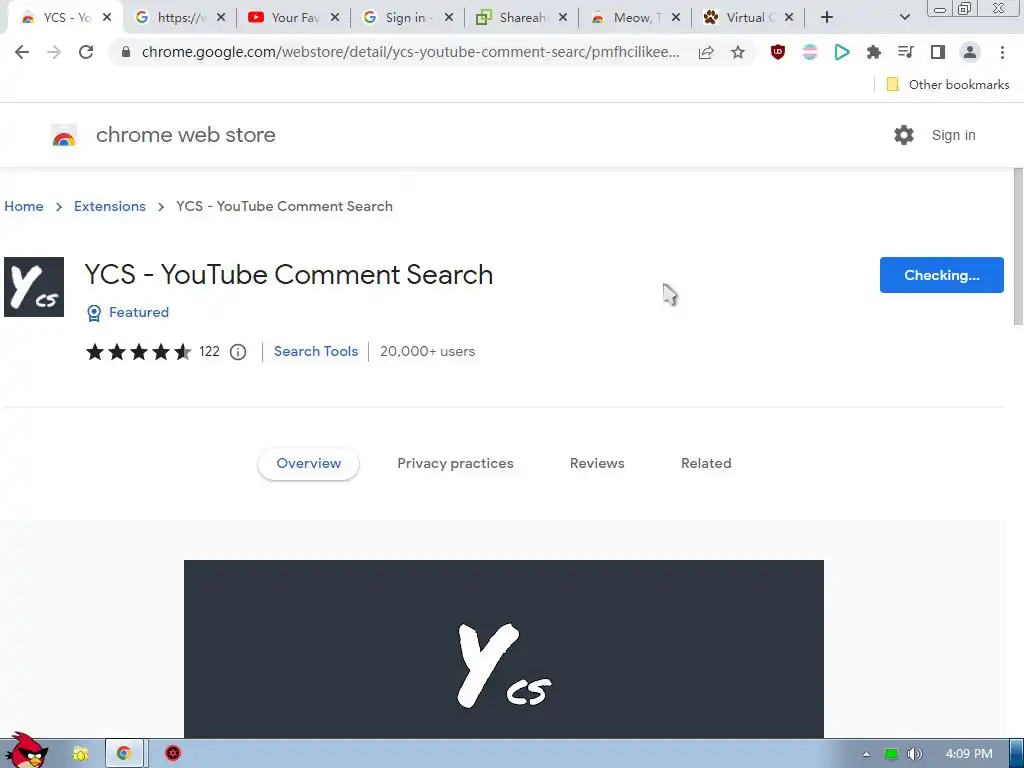Close the YouTube 'Your Fav' tab
This screenshot has height=768, width=1024.
(x=335, y=18)
